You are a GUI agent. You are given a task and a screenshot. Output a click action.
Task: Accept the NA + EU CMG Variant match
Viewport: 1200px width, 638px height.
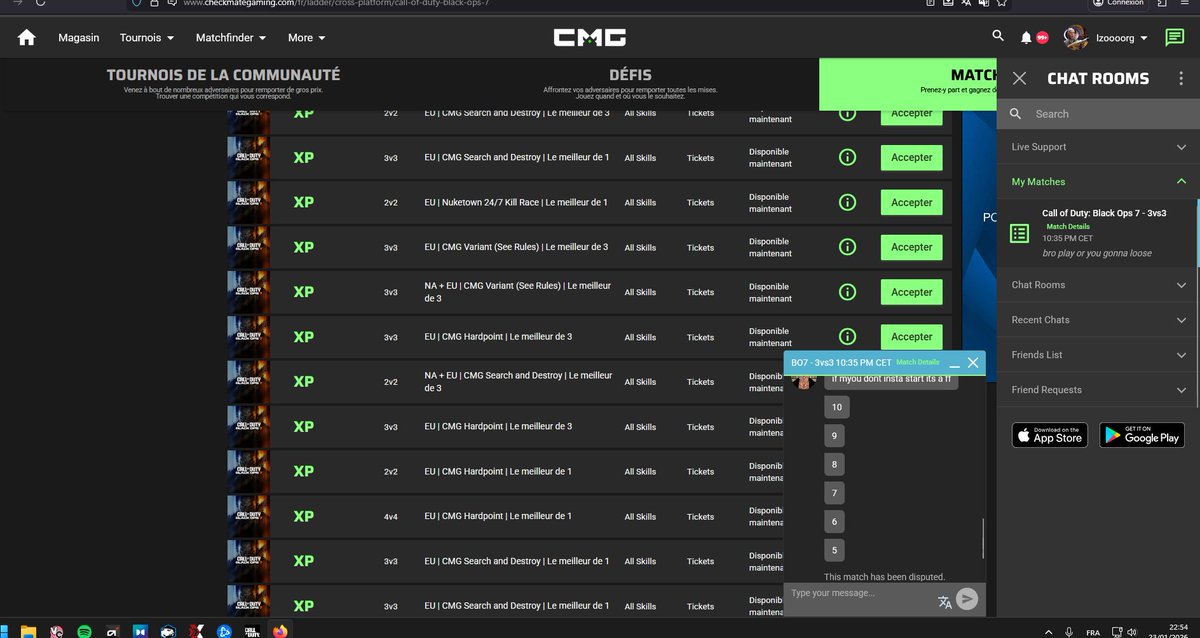(x=912, y=292)
